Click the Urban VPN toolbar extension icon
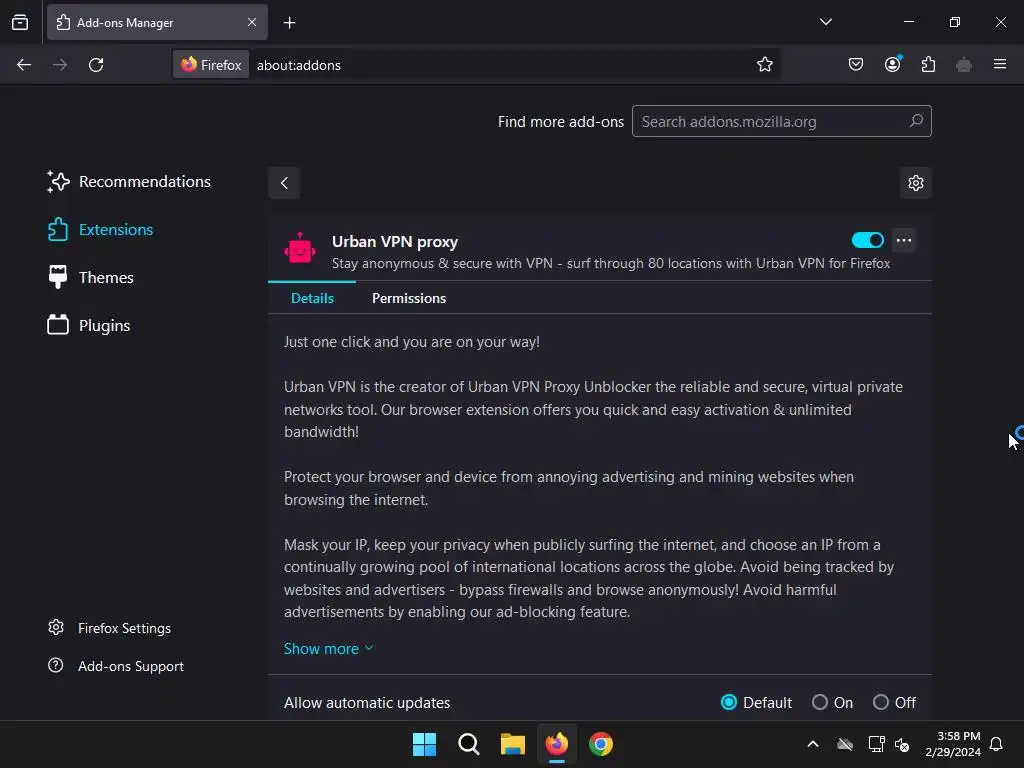This screenshot has width=1024, height=768. coord(963,64)
